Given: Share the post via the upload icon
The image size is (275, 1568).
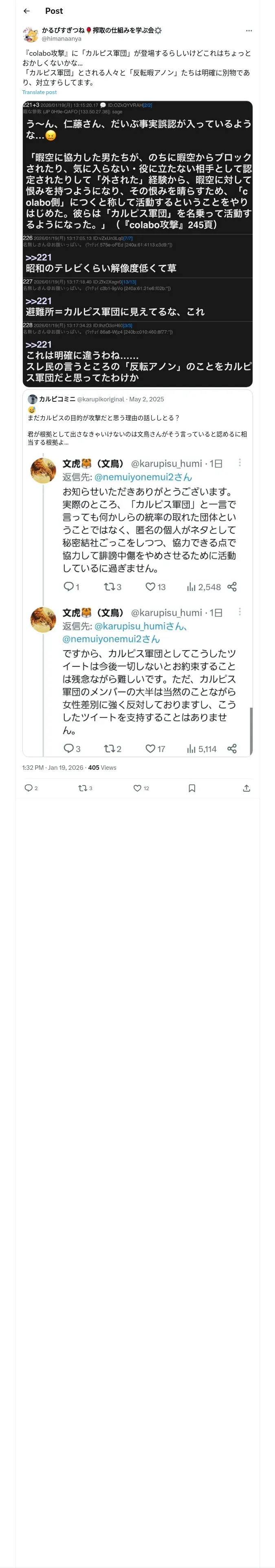Looking at the screenshot, I should coord(246,788).
